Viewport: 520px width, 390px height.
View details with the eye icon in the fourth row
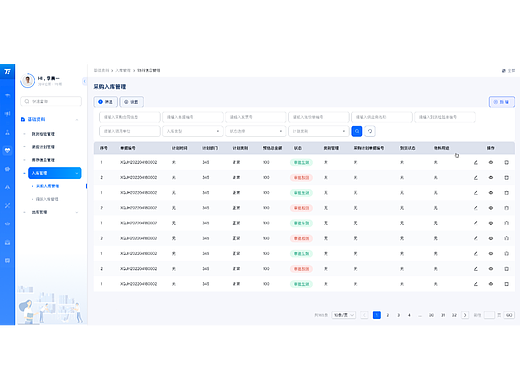[491, 208]
